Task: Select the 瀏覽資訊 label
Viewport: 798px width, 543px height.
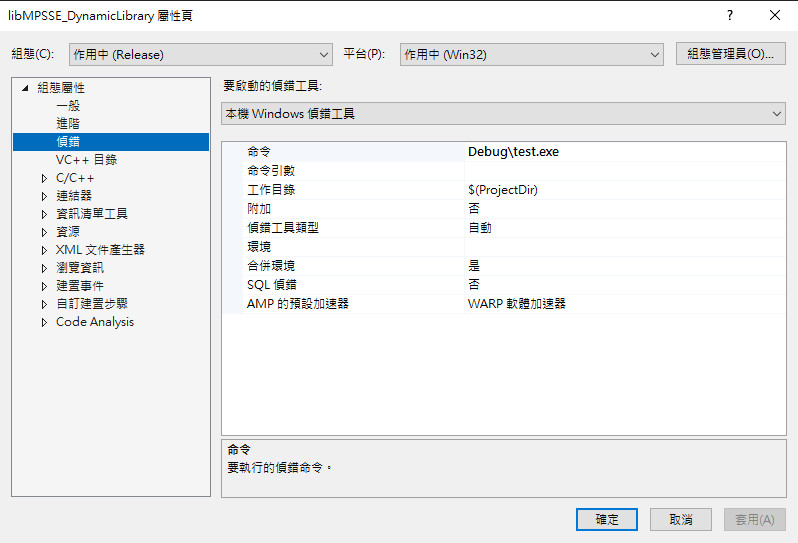Action: pos(80,268)
